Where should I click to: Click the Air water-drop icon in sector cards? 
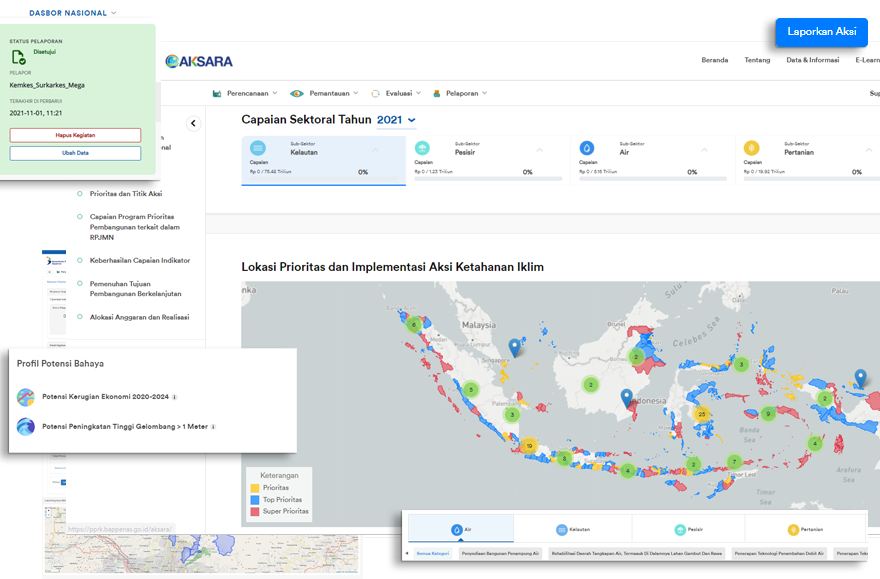pos(587,148)
